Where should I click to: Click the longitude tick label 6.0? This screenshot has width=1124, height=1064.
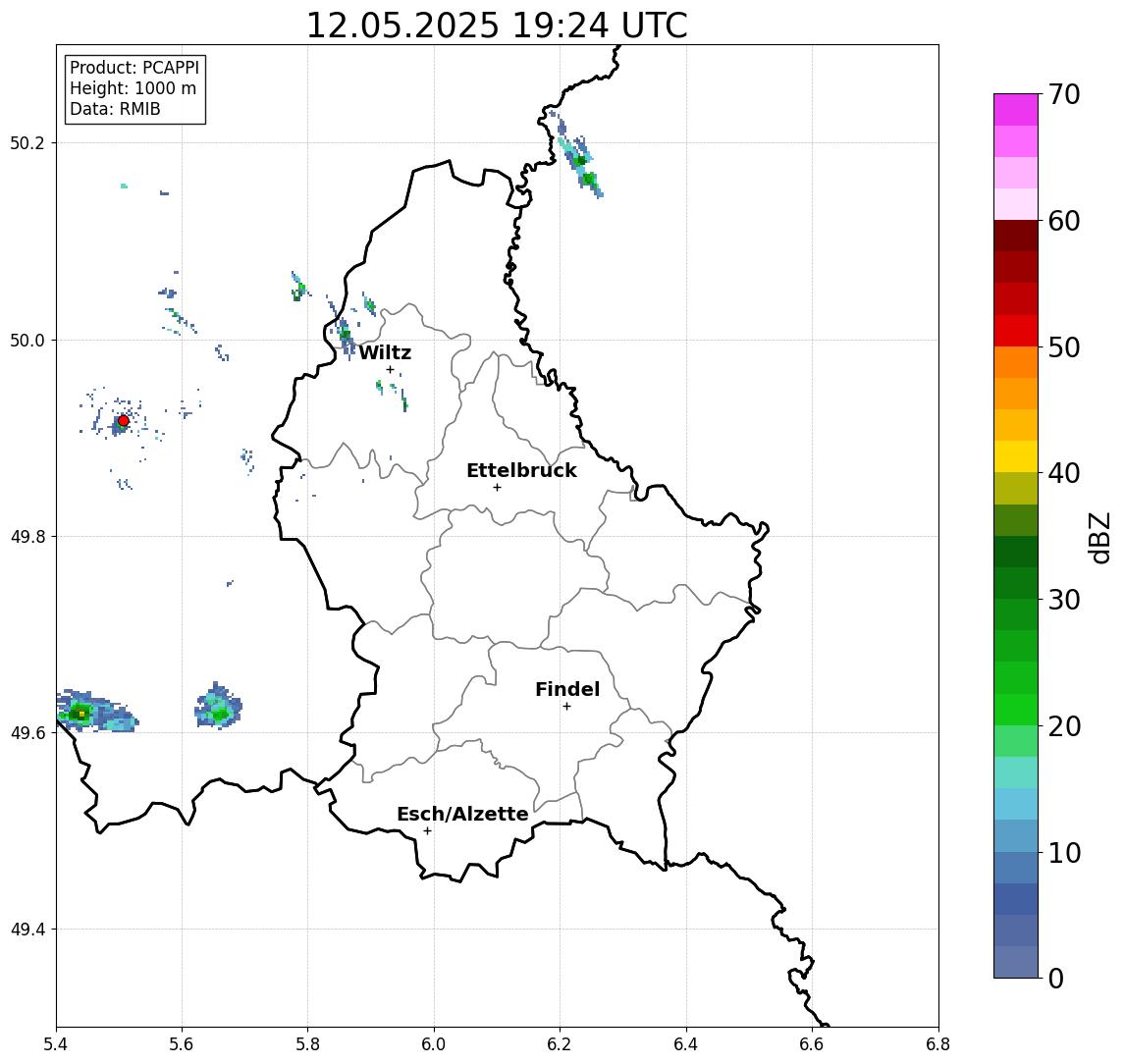[x=434, y=1044]
